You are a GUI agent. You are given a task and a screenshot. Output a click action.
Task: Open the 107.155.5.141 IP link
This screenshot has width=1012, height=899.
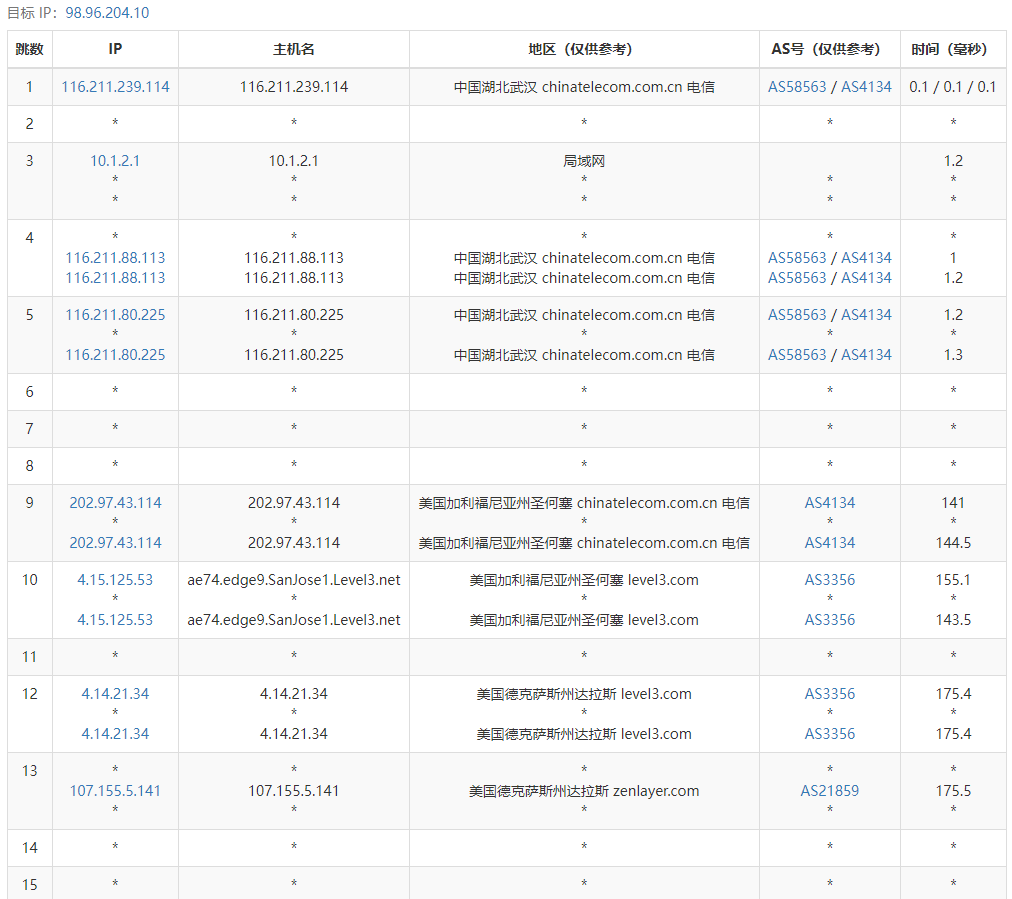point(115,791)
